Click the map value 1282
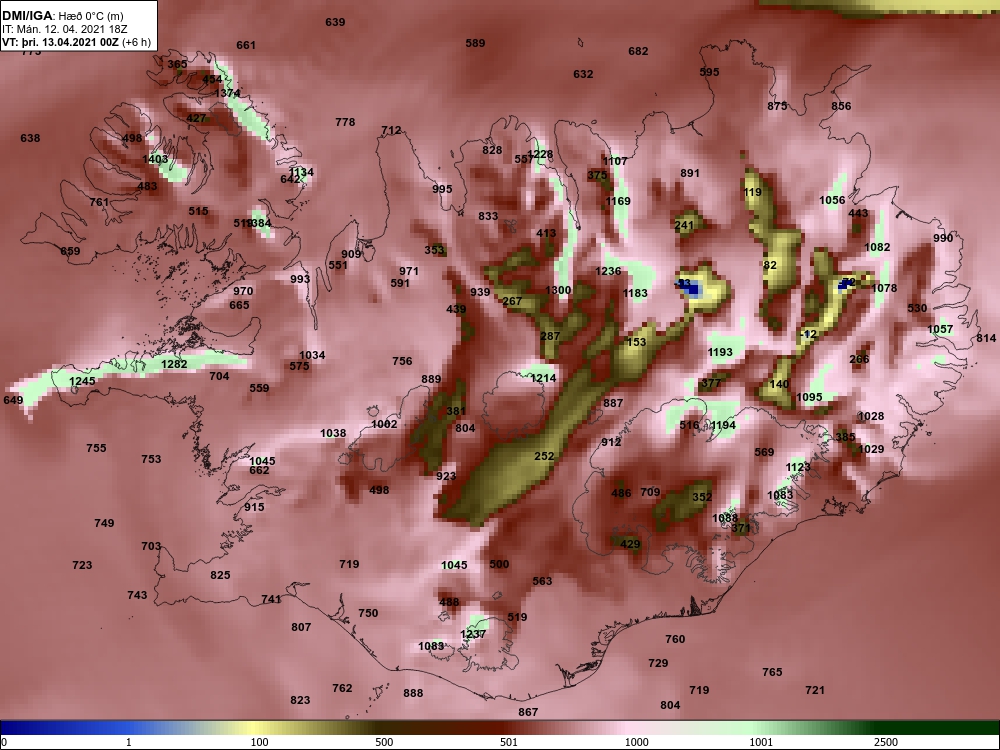The width and height of the screenshot is (1000, 750). coord(174,365)
